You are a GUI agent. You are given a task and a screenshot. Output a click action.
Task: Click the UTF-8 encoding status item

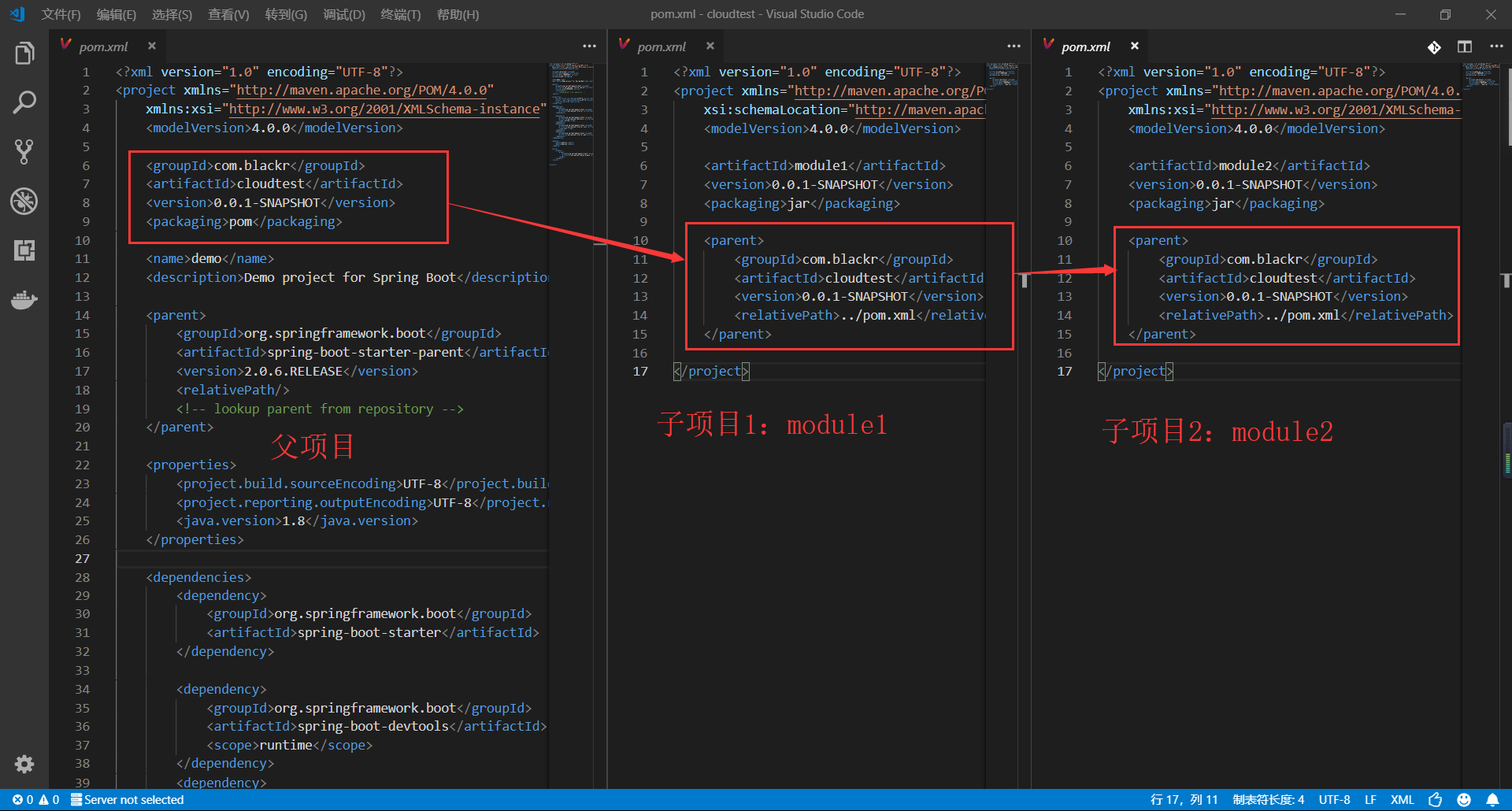[x=1334, y=799]
